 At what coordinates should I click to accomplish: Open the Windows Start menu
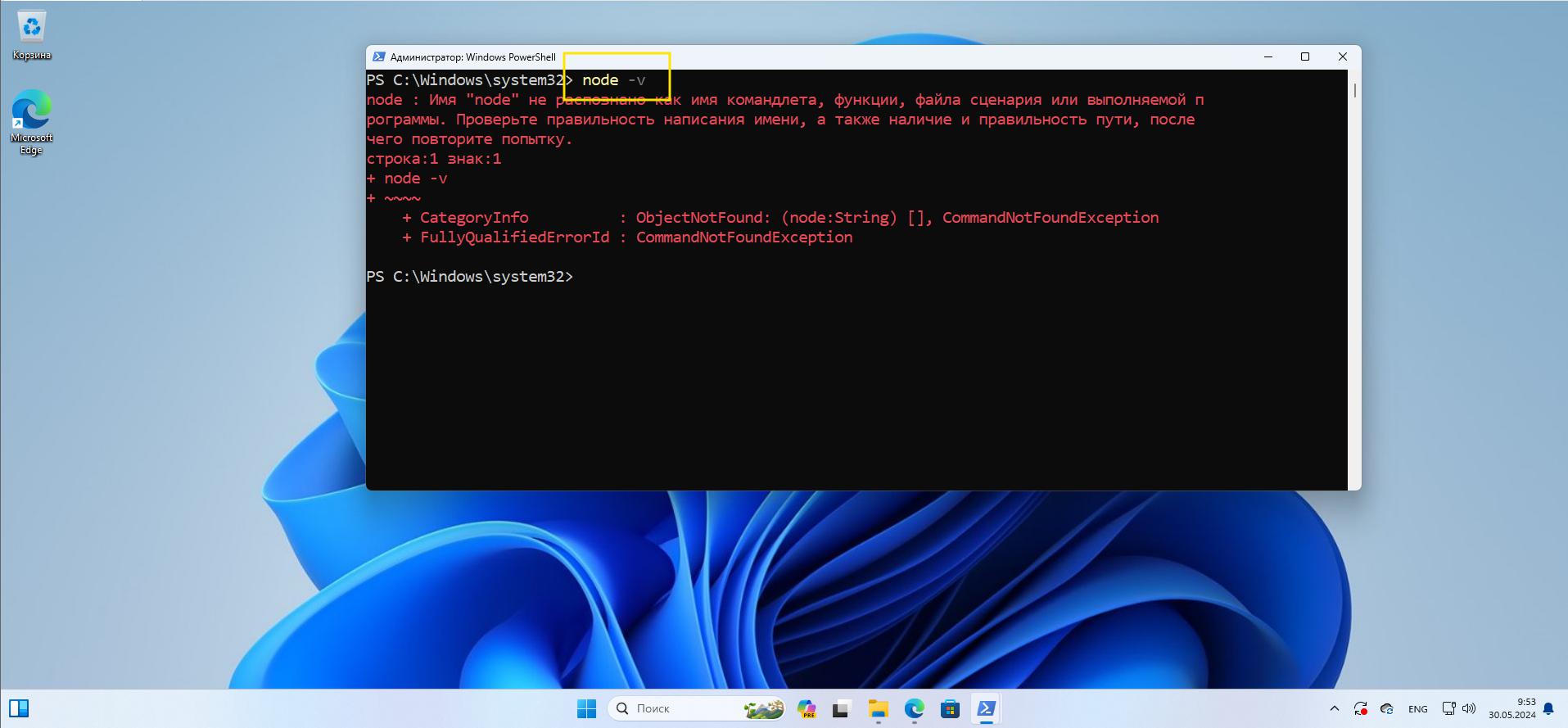(x=586, y=708)
